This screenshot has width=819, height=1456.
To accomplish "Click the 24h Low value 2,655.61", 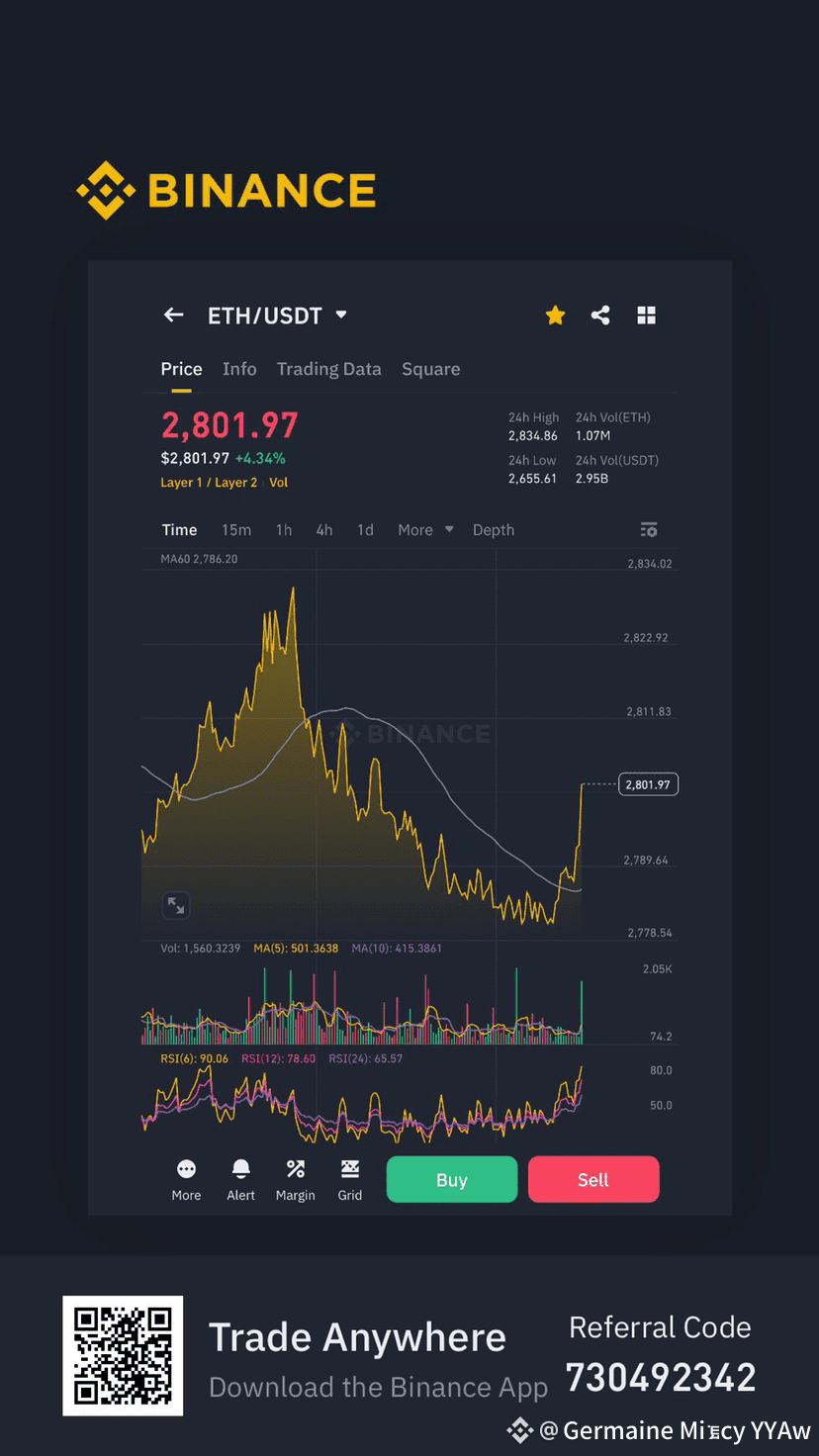I will coord(533,478).
